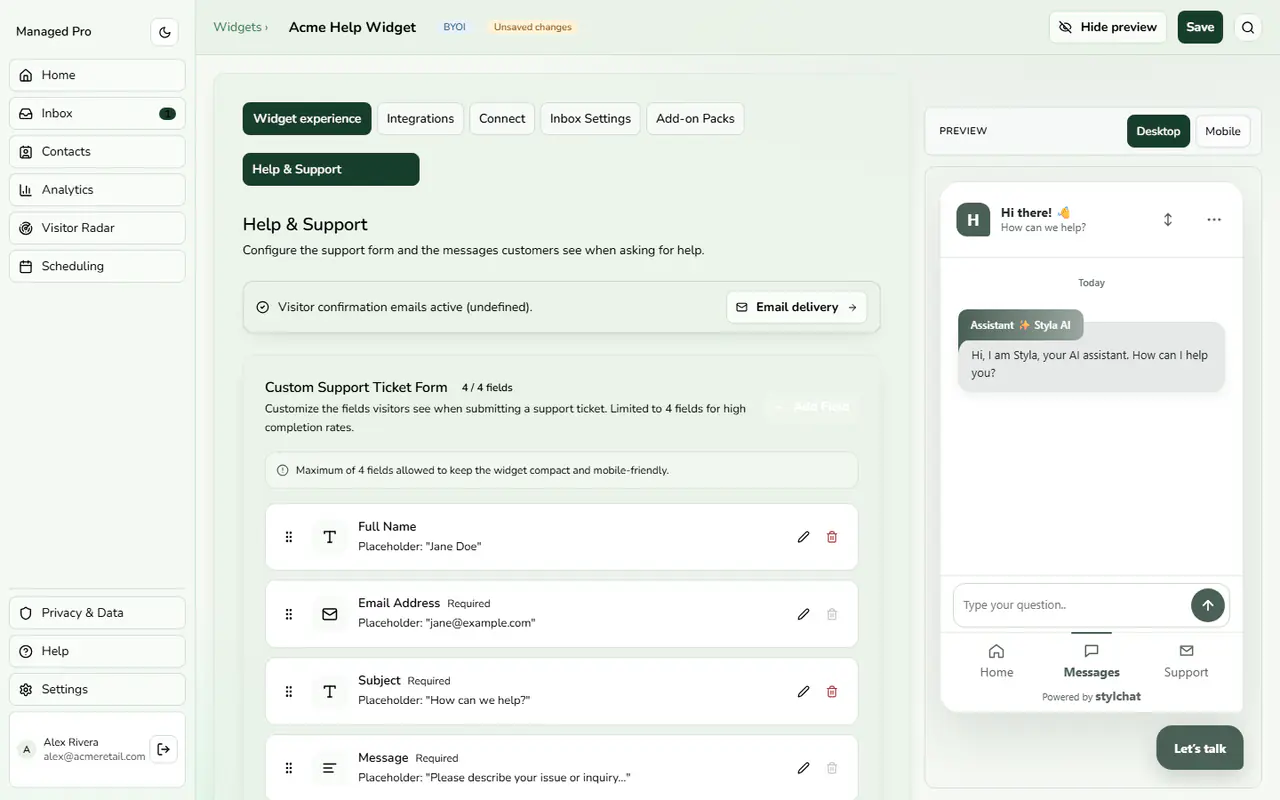Open Settings in the sidebar

[x=97, y=689]
